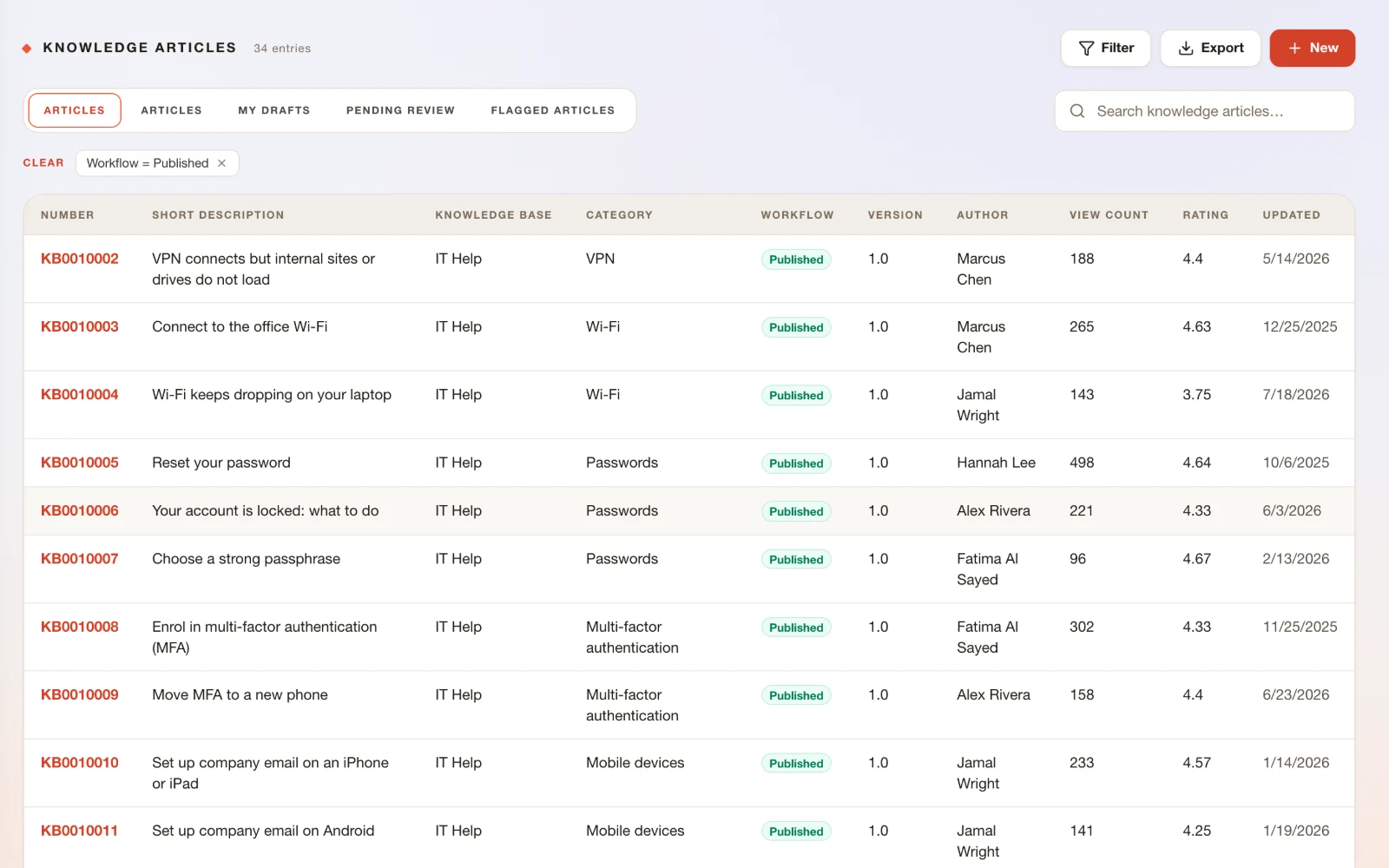The image size is (1389, 868).
Task: Click the Published badge for KB0010005
Action: click(796, 464)
